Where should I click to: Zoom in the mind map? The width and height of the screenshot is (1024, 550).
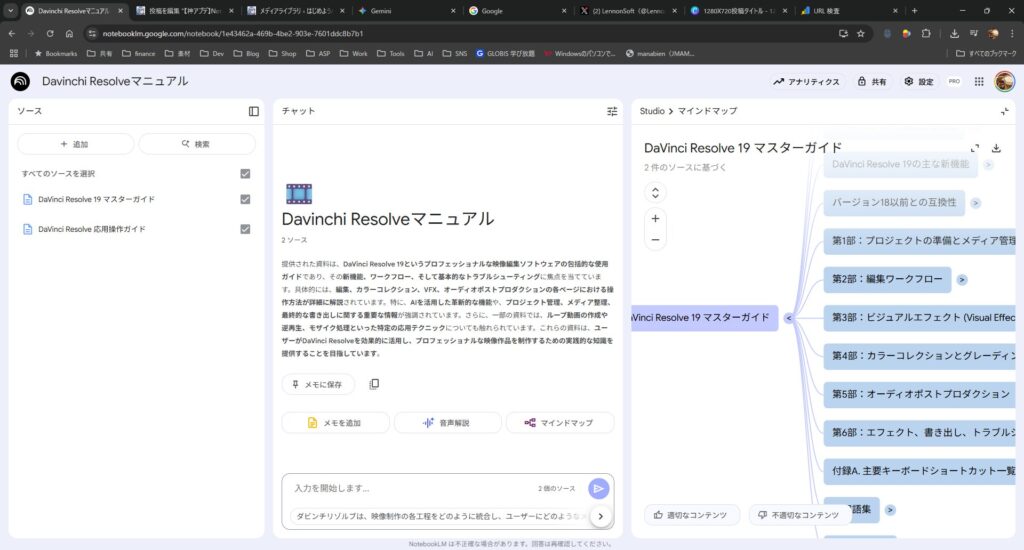pyautogui.click(x=655, y=219)
